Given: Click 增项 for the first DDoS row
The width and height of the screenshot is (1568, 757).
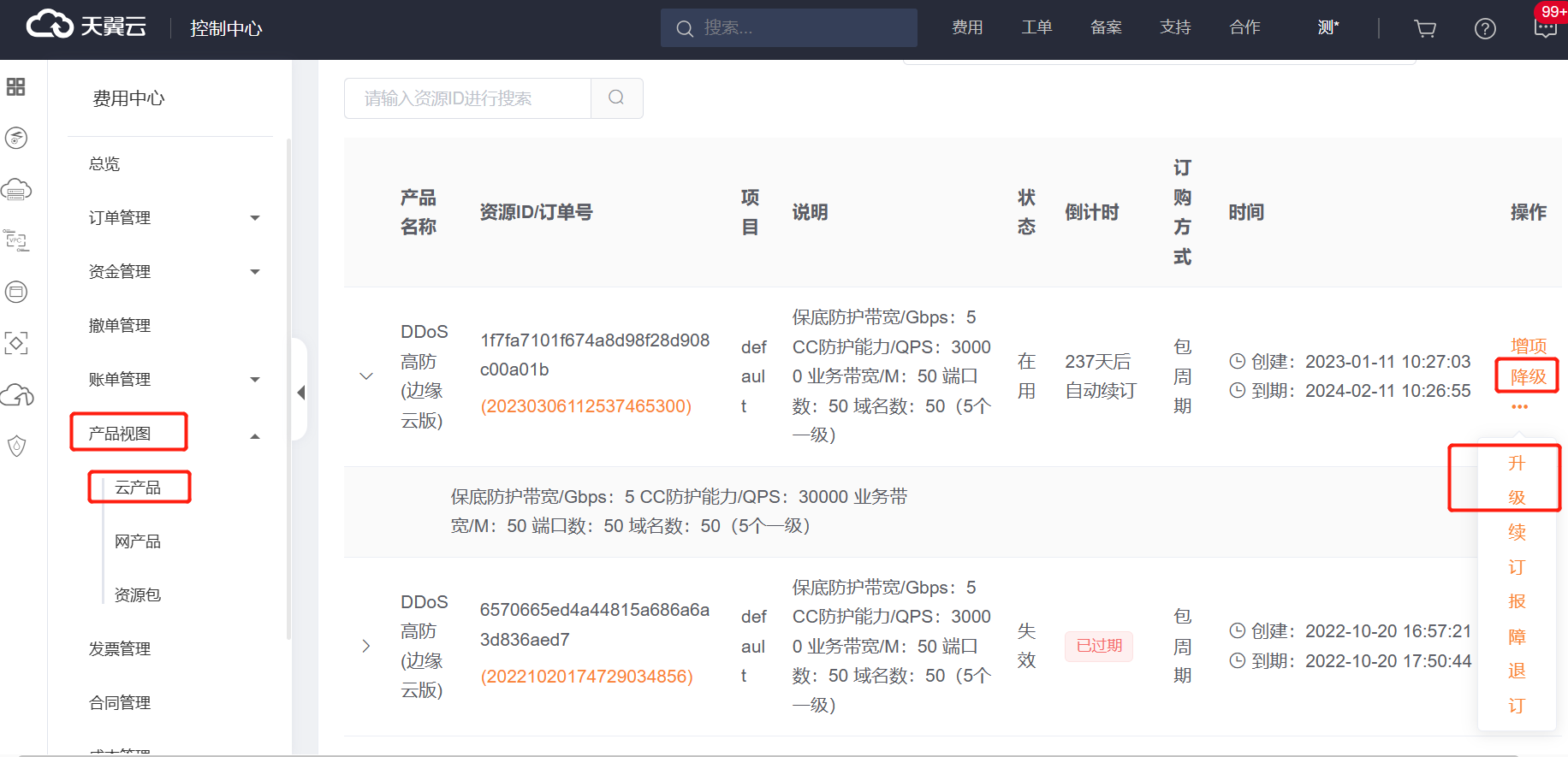Looking at the screenshot, I should point(1529,346).
